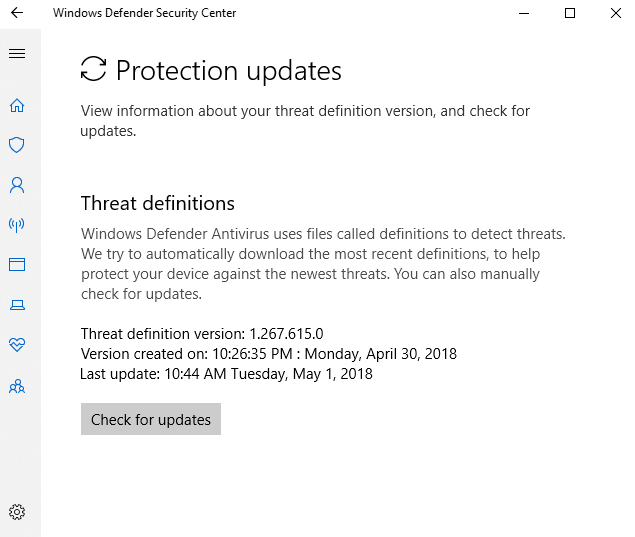Image resolution: width=635 pixels, height=537 pixels.
Task: Click the Threat definitions section heading
Action: pyautogui.click(x=158, y=204)
